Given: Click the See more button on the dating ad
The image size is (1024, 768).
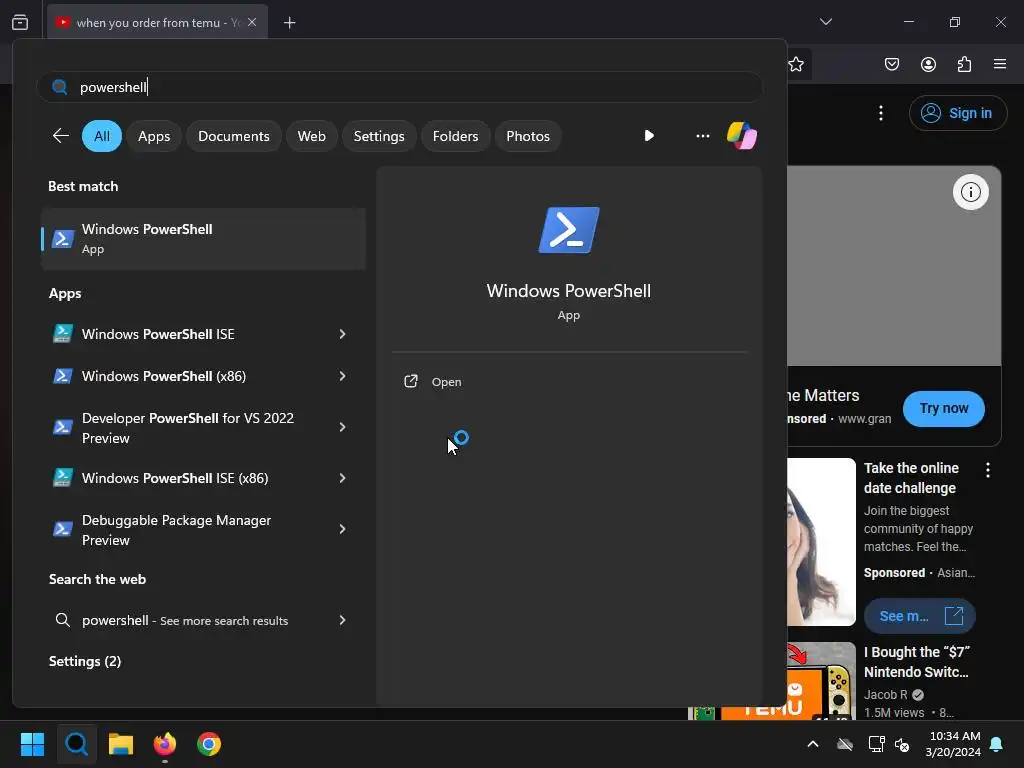Looking at the screenshot, I should coord(920,616).
